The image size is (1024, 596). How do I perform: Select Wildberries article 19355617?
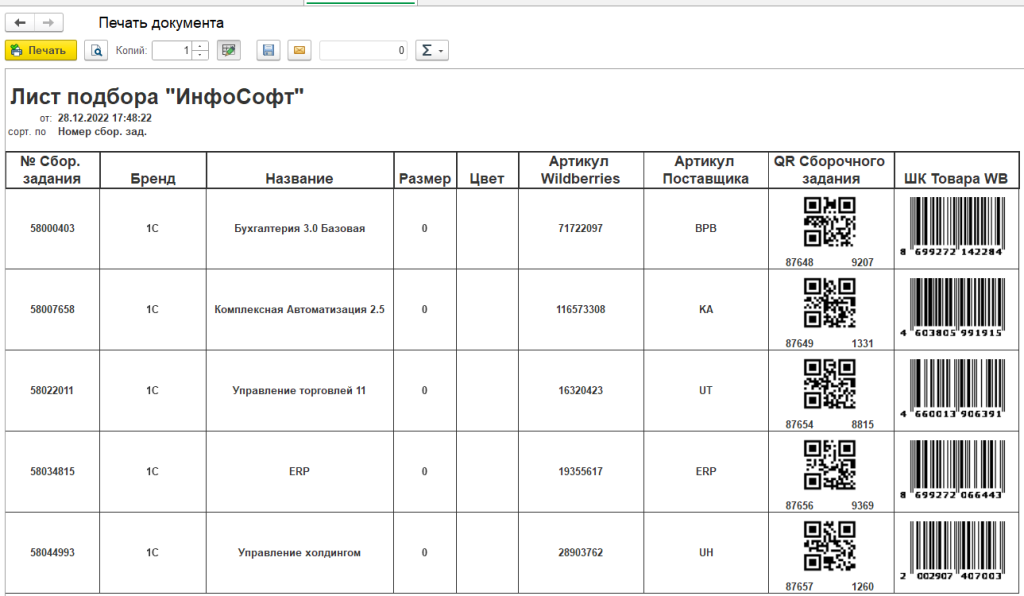[581, 471]
